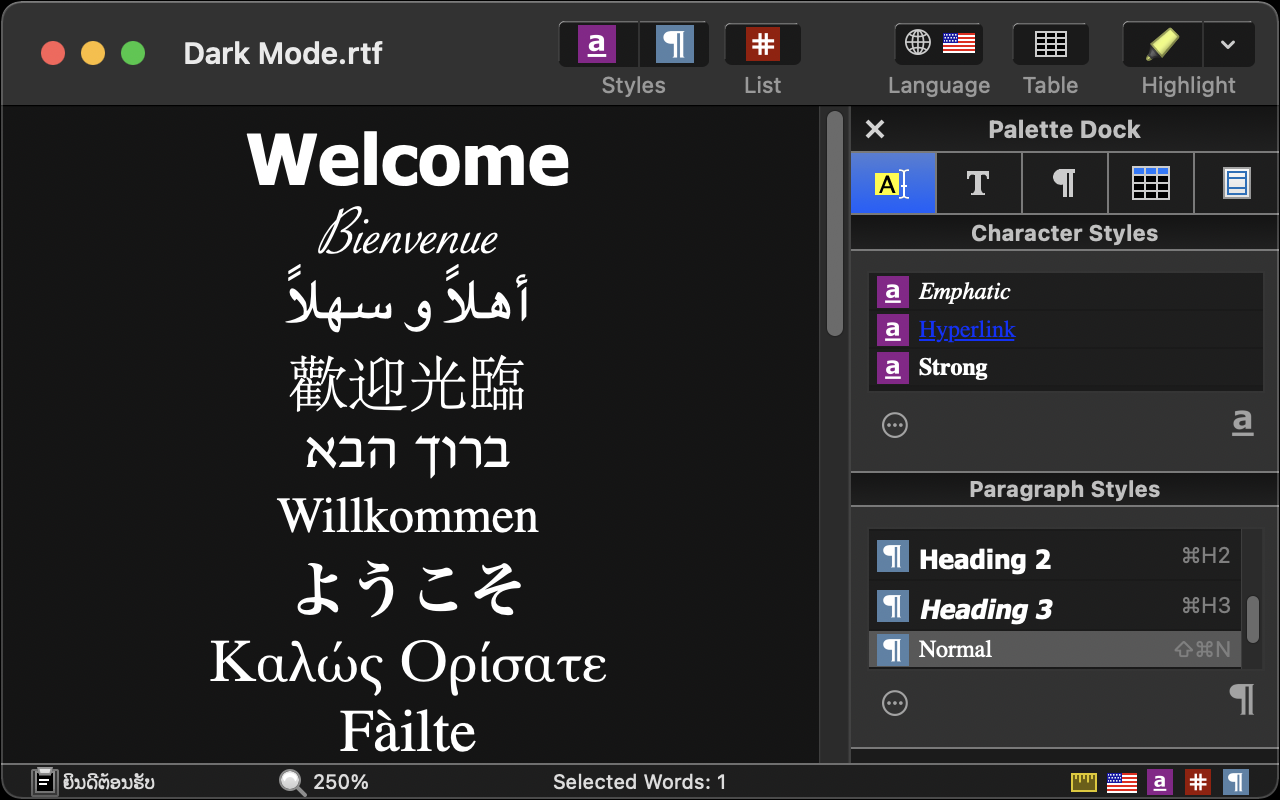Switch to the Paragraph palette tab
The width and height of the screenshot is (1280, 800).
pos(1064,184)
